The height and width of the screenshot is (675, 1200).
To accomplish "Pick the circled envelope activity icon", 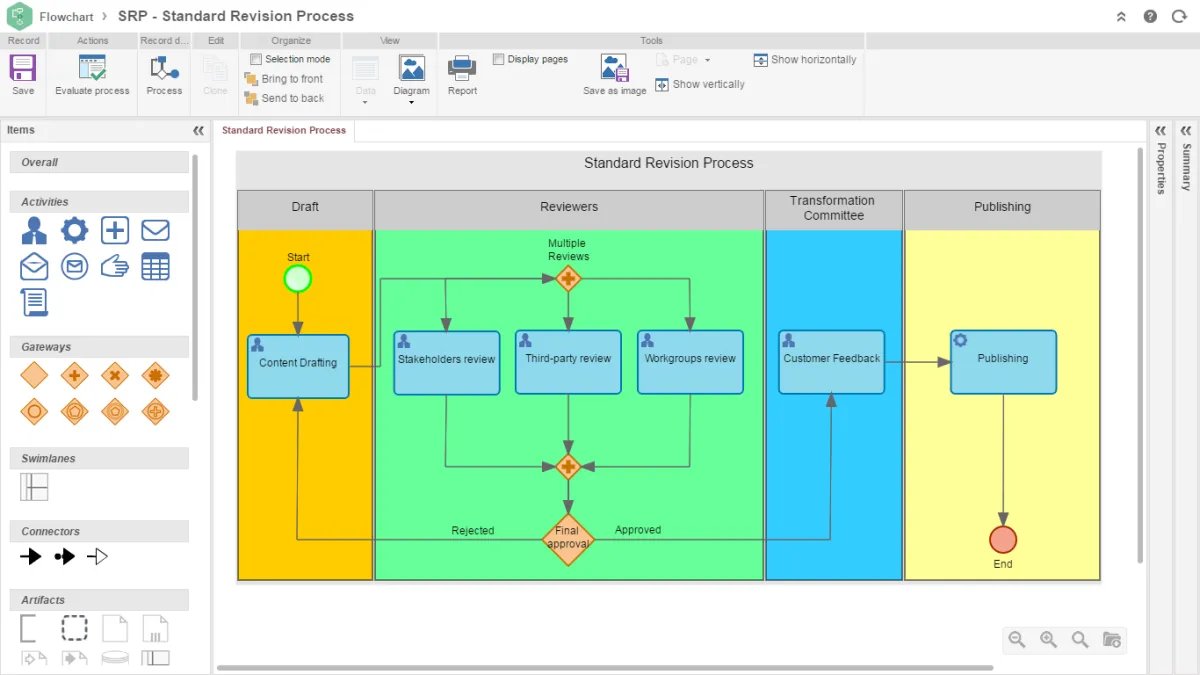I will coord(75,266).
